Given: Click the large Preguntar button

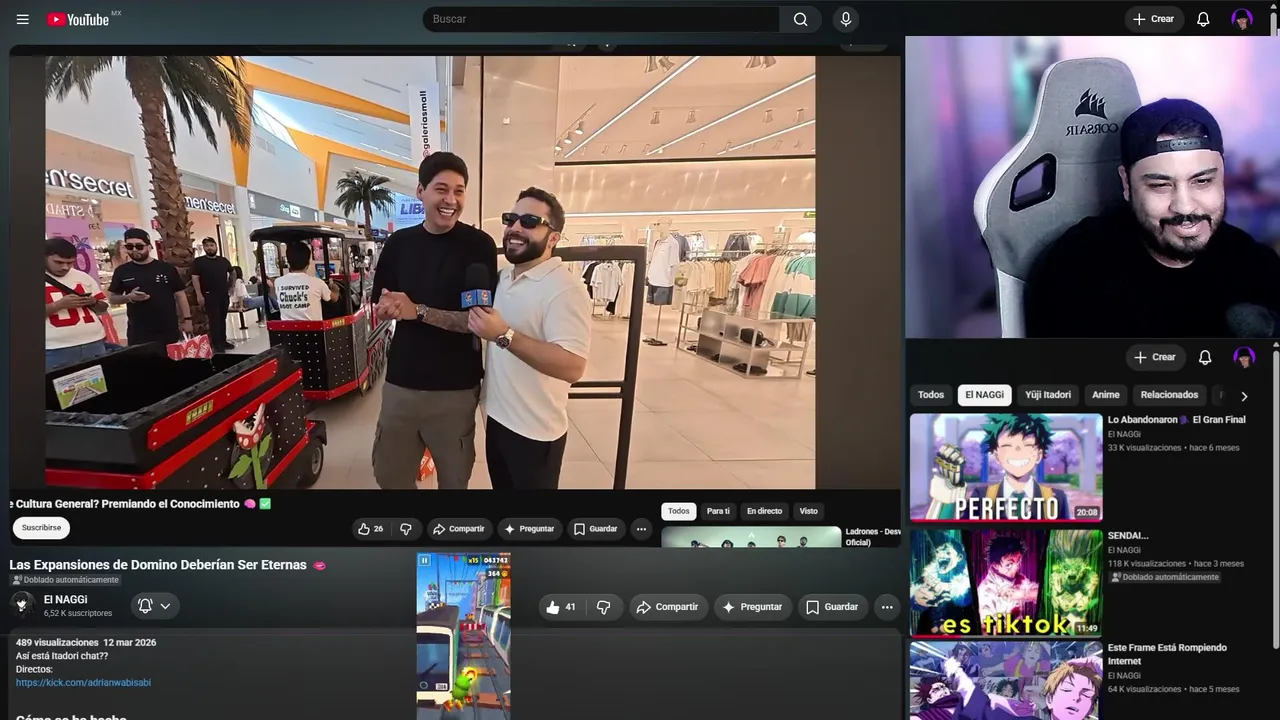Looking at the screenshot, I should tap(753, 607).
